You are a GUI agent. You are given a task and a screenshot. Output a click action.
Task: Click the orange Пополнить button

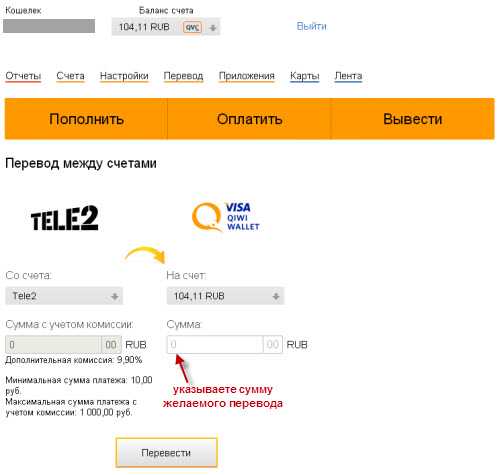click(86, 119)
